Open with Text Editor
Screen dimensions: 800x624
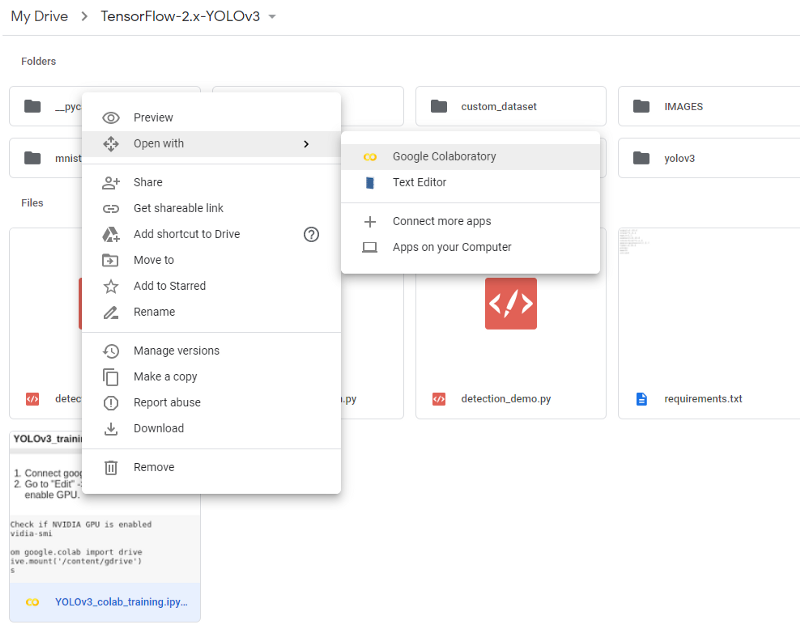tap(470, 183)
